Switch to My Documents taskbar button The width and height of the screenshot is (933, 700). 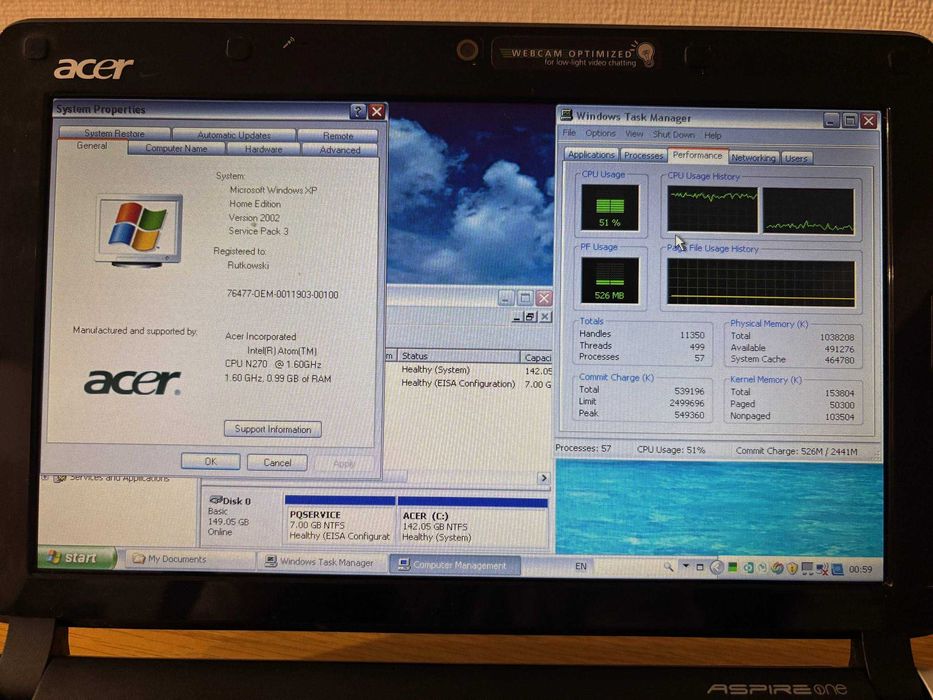[x=189, y=560]
